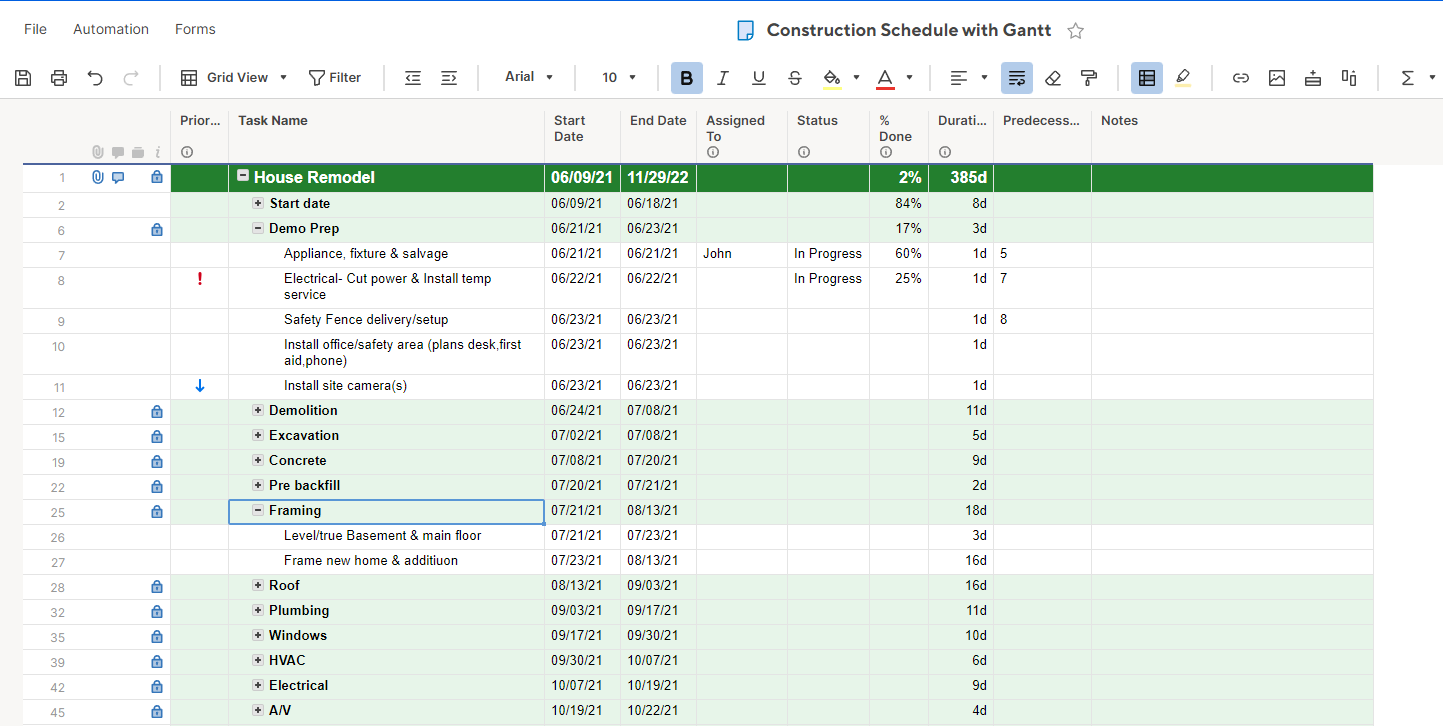Image resolution: width=1443 pixels, height=726 pixels.
Task: Toggle Bold formatting
Action: [687, 78]
